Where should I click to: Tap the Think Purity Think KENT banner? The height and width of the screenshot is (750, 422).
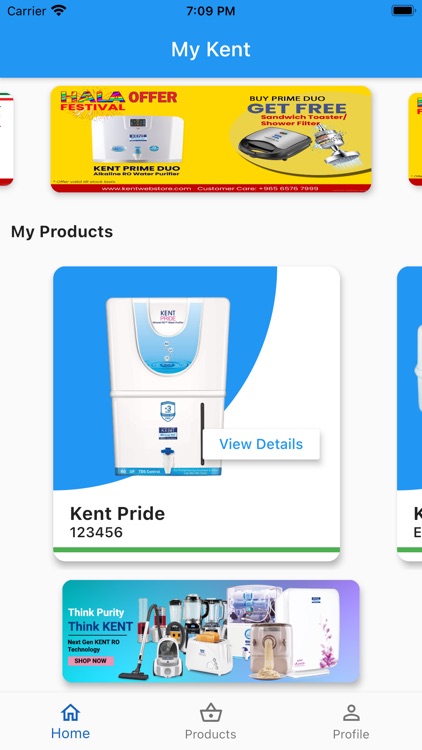pyautogui.click(x=211, y=631)
